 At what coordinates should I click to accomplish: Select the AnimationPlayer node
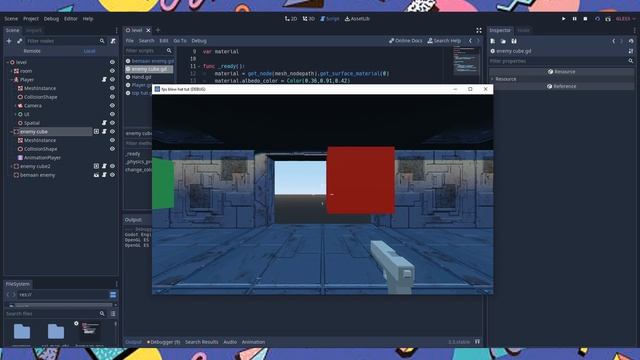(x=42, y=158)
